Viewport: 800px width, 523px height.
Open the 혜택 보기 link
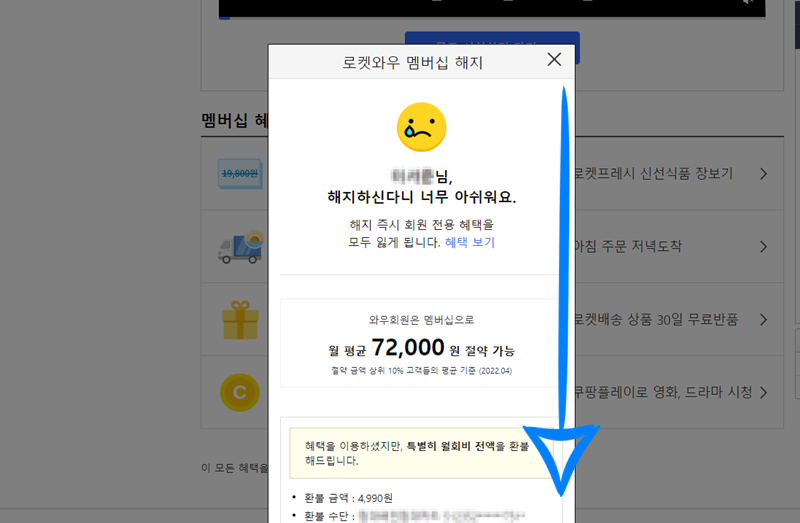click(470, 242)
